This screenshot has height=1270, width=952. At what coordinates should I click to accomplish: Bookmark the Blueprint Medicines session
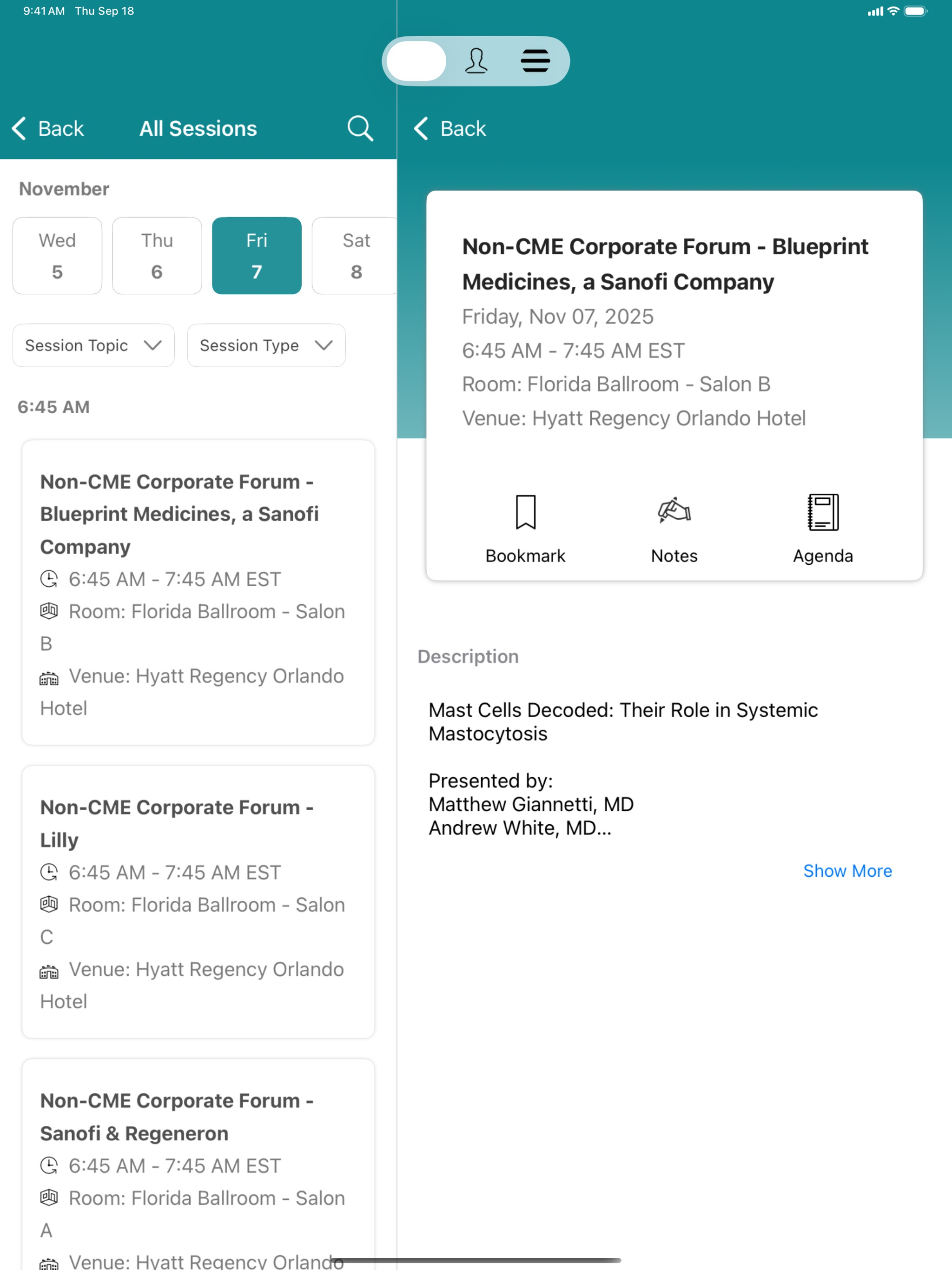coord(525,529)
